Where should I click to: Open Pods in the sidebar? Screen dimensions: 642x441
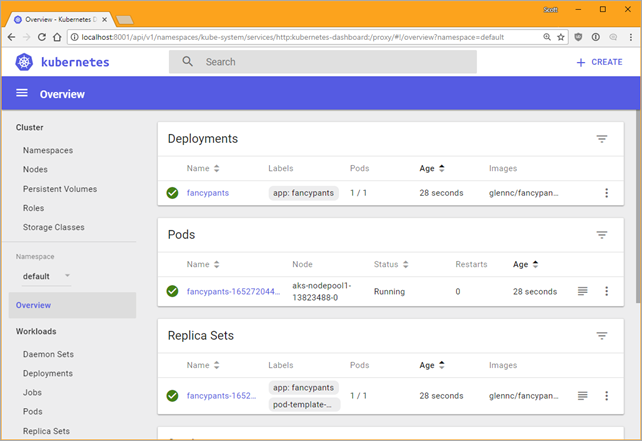click(33, 412)
